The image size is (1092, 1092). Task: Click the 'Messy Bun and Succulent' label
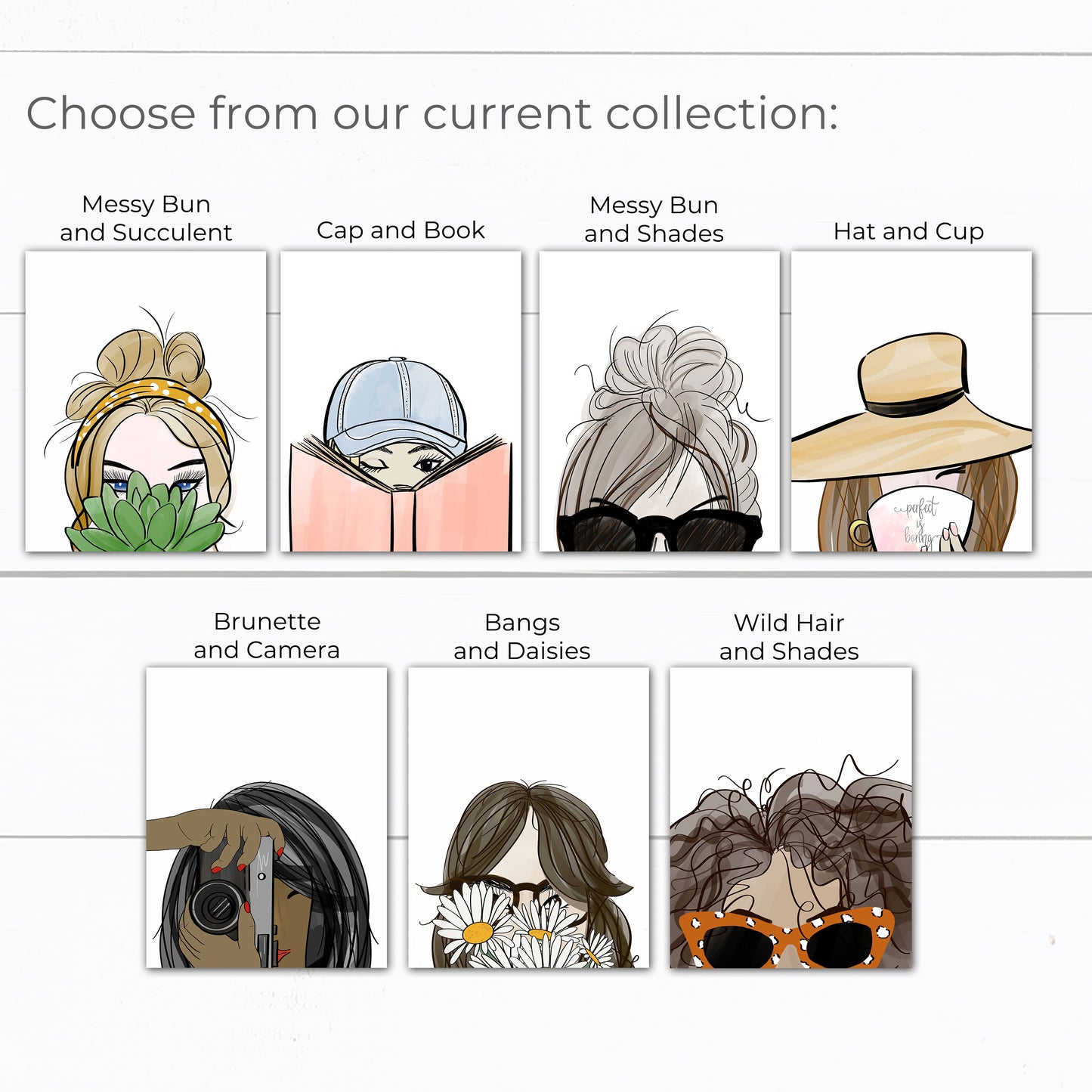click(146, 218)
